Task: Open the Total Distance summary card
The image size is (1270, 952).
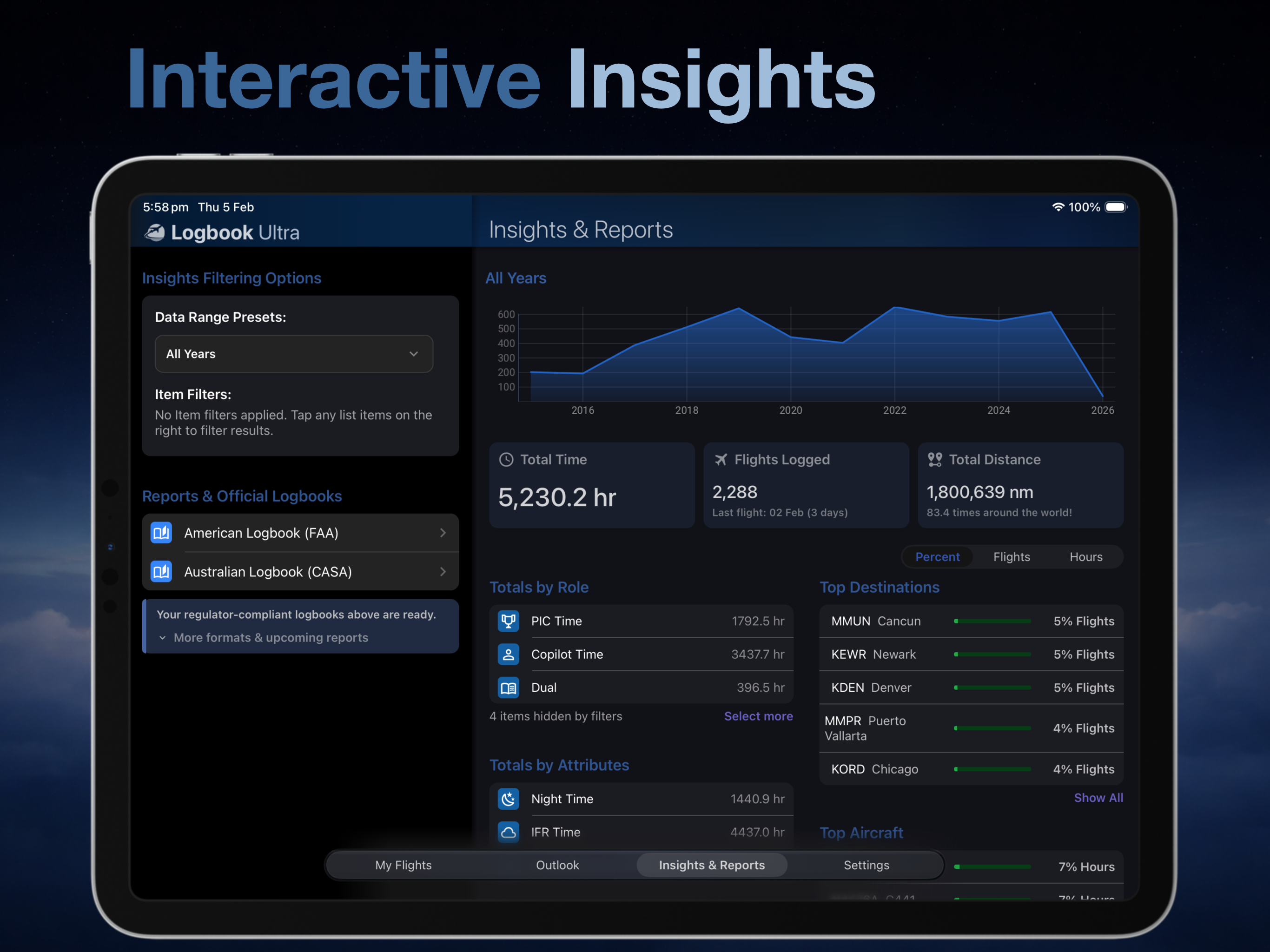Action: point(1020,485)
